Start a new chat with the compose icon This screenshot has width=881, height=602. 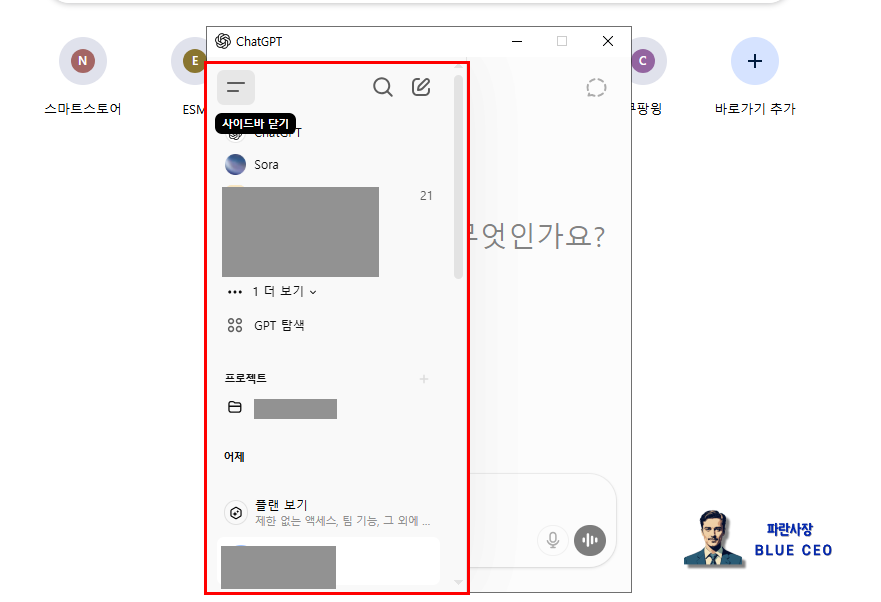point(421,87)
